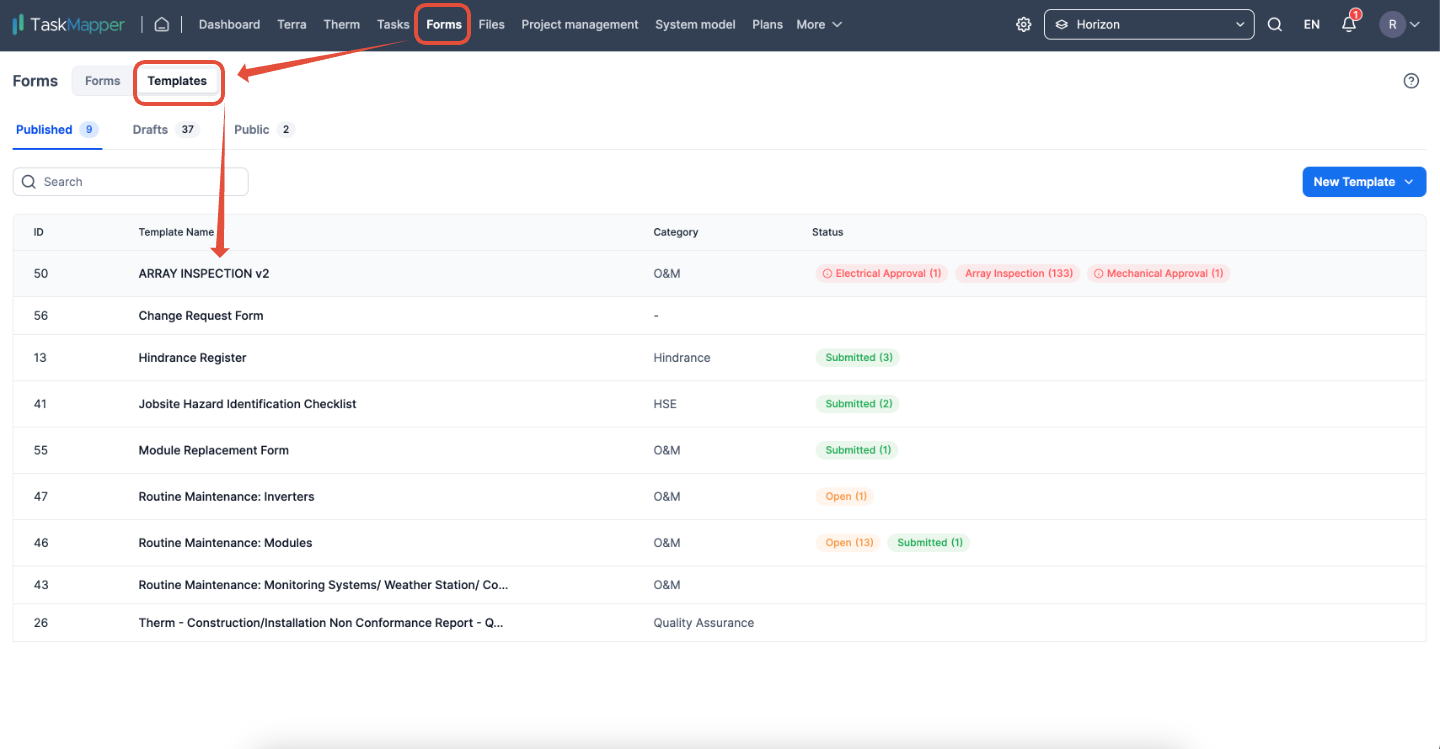The width and height of the screenshot is (1440, 749).
Task: Click the TaskMapper logo
Action: 68,24
